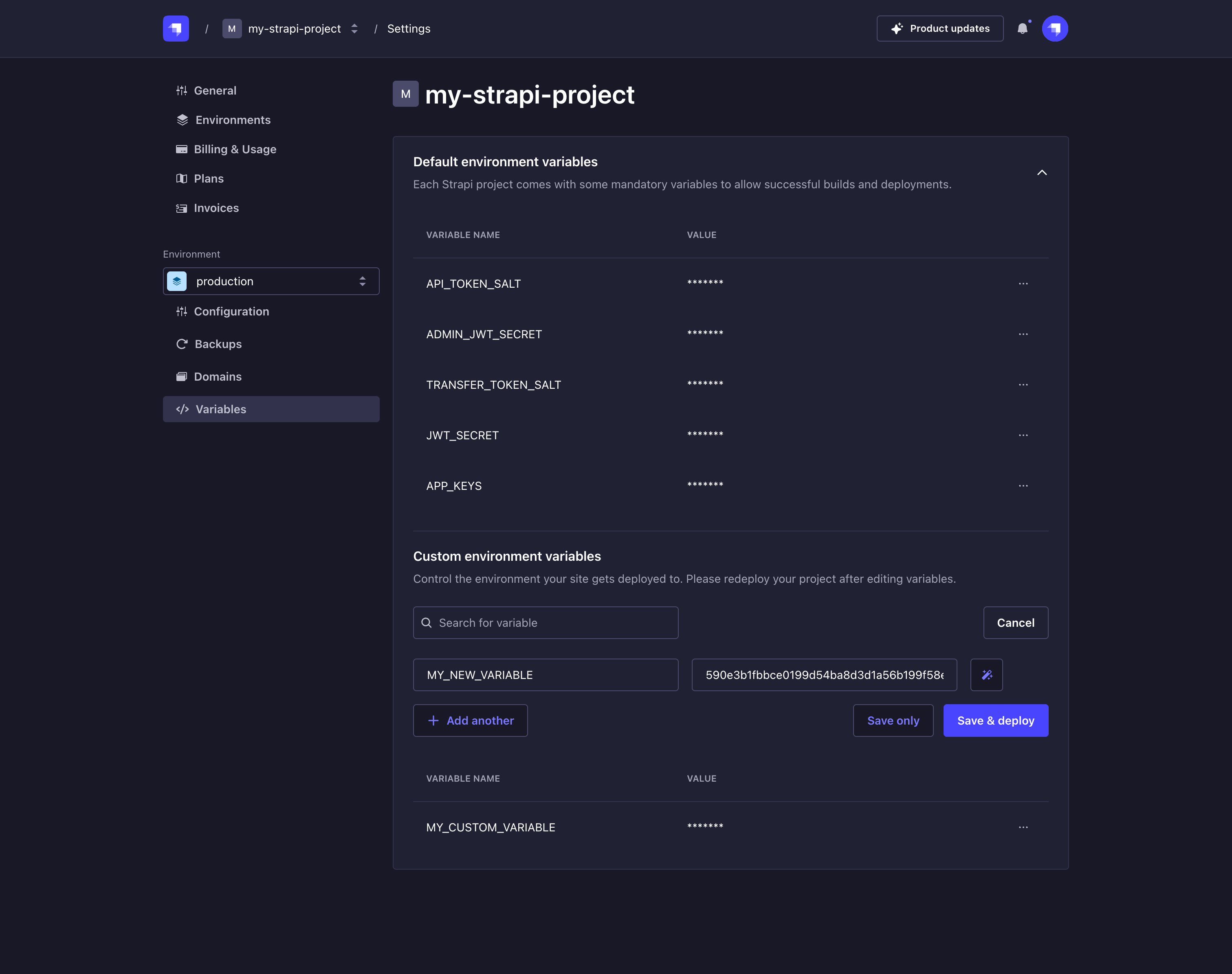This screenshot has height=974, width=1232.
Task: Collapse the Default environment variables panel
Action: [x=1042, y=173]
